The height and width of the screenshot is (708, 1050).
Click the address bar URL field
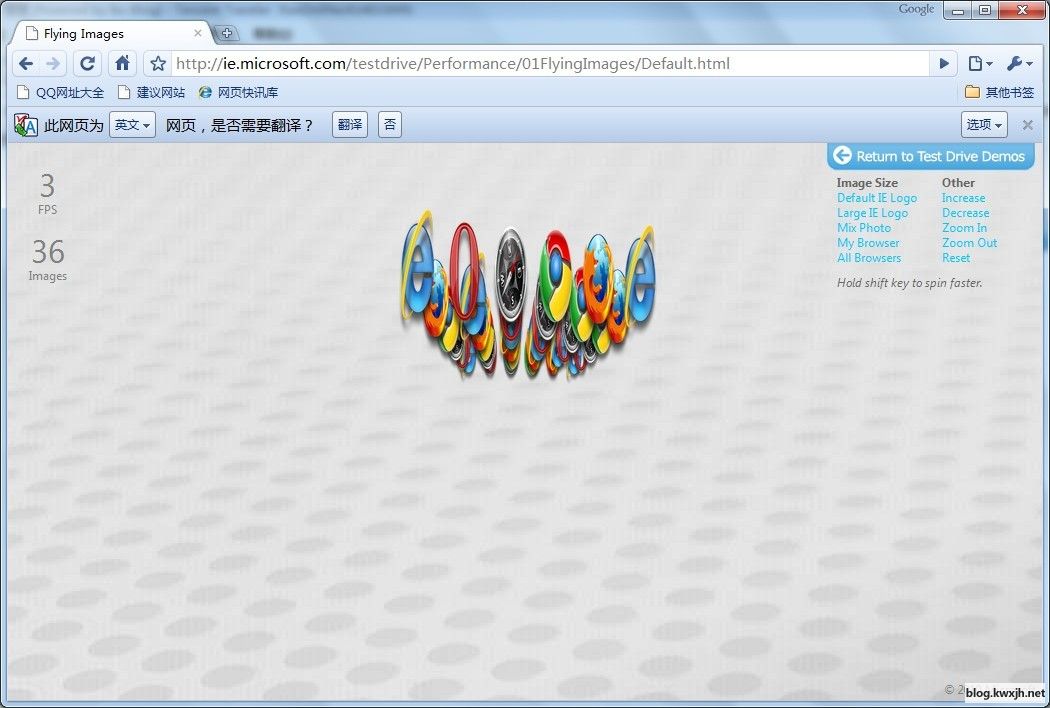point(549,64)
